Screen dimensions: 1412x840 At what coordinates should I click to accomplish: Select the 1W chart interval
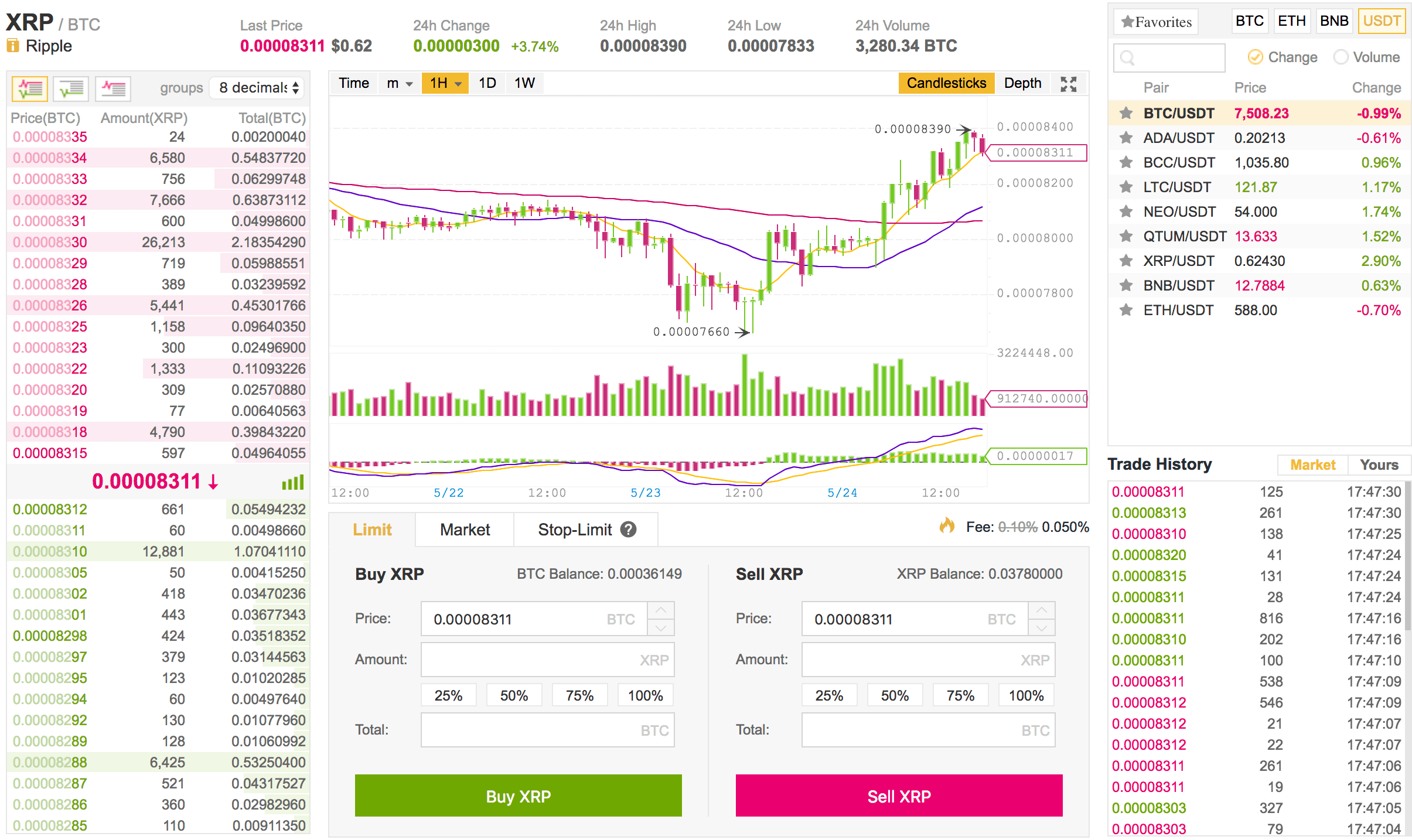[x=524, y=83]
